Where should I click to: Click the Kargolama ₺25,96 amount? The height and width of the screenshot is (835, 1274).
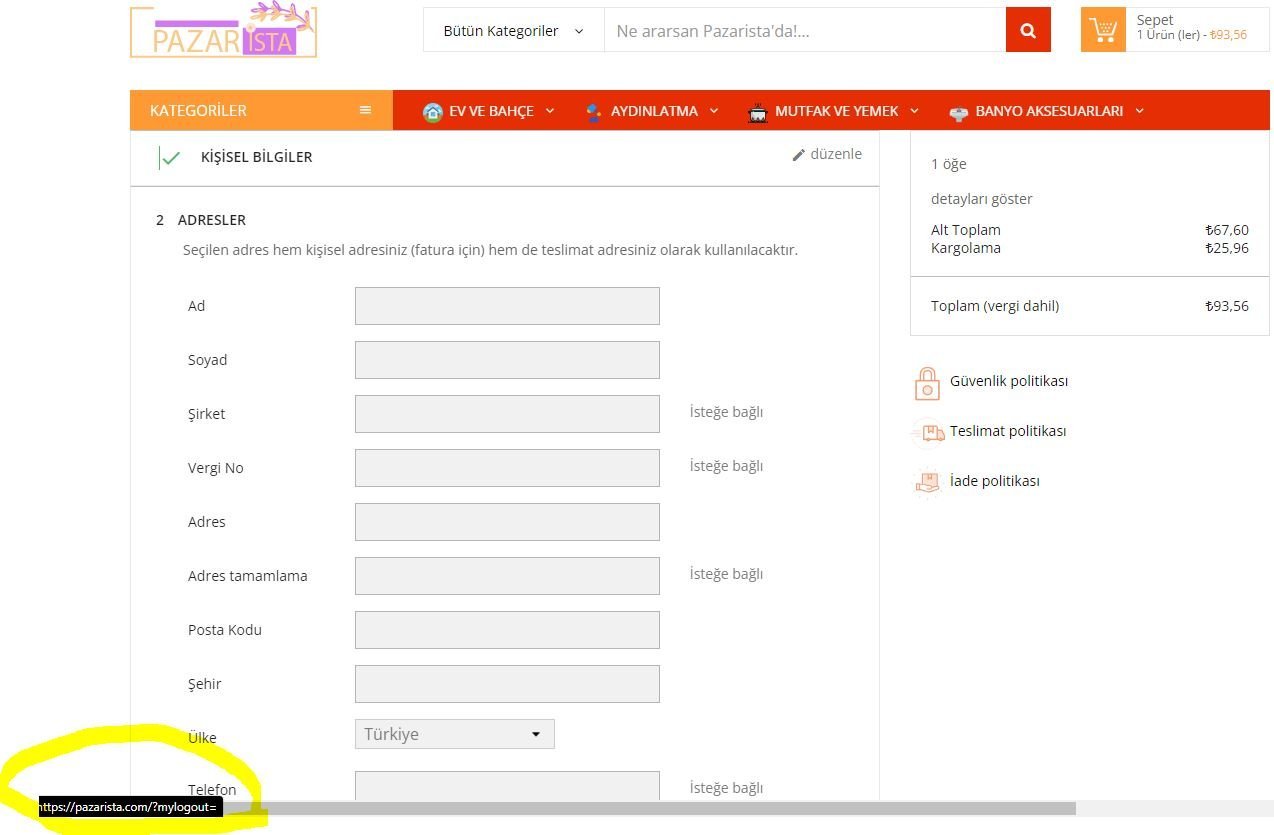click(1227, 248)
